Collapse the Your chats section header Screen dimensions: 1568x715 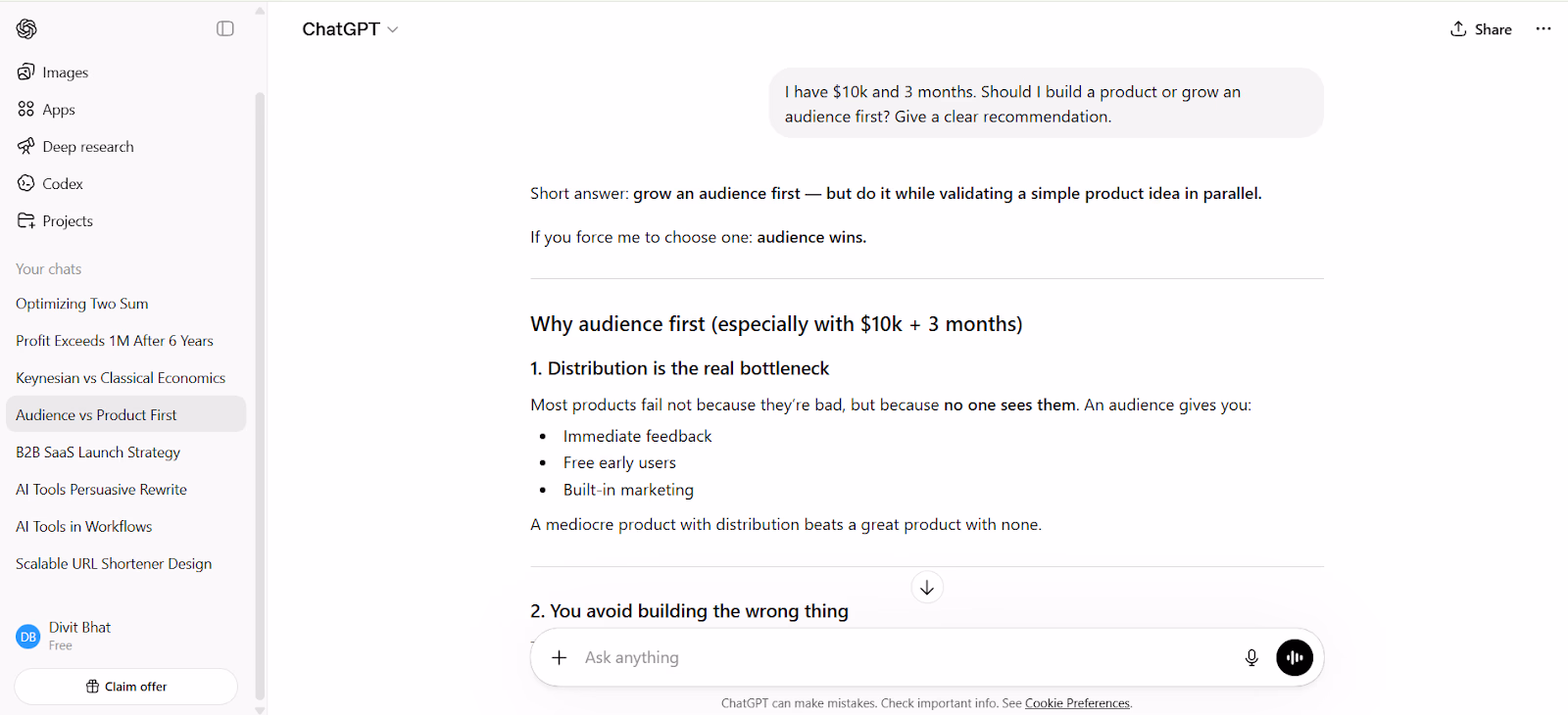[x=49, y=269]
